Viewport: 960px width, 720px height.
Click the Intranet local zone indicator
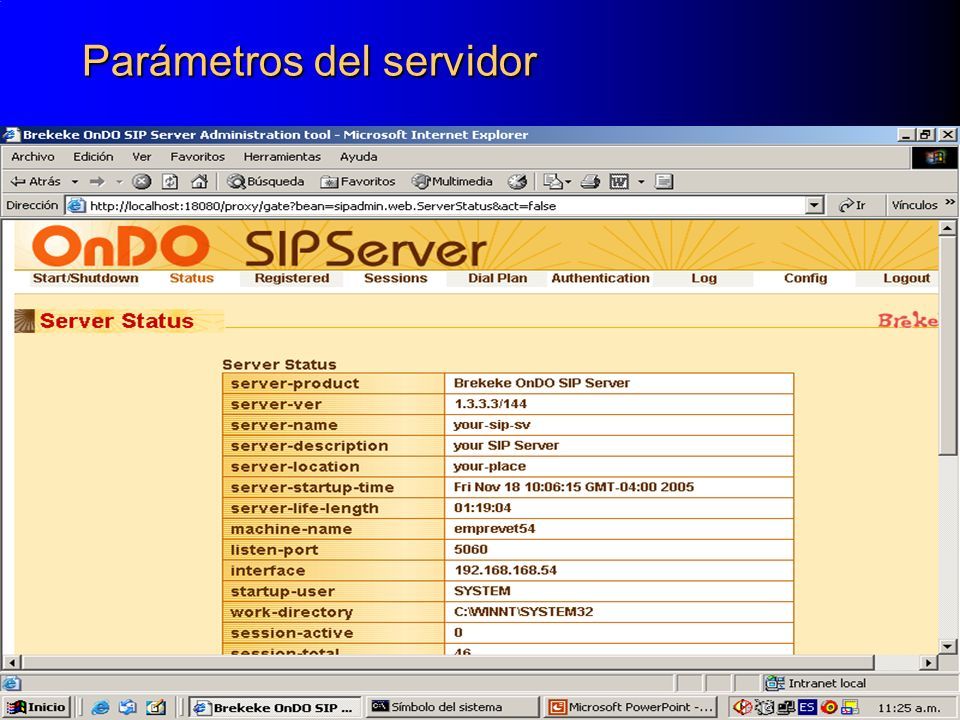click(816, 683)
